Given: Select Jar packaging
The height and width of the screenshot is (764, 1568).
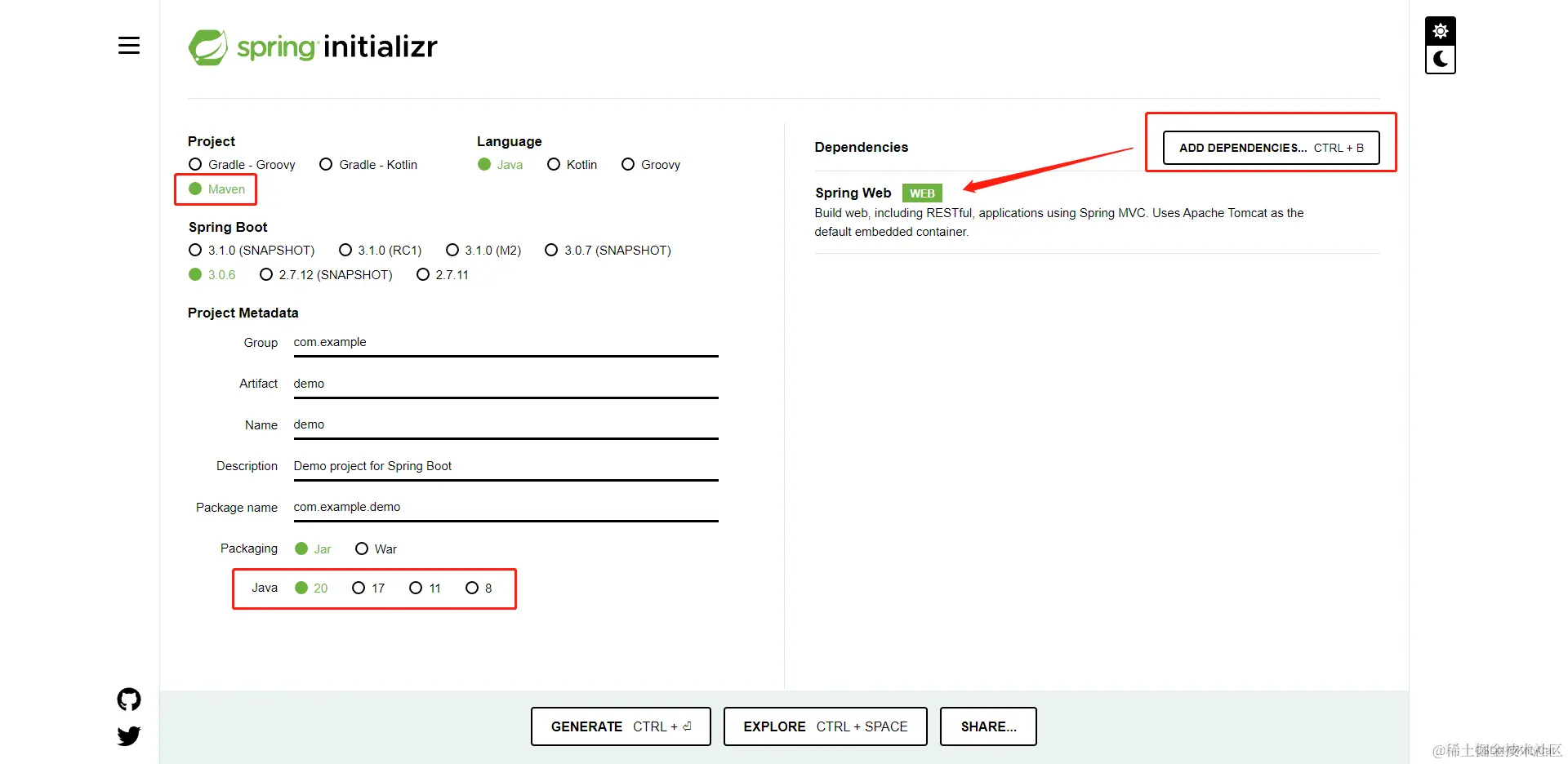Looking at the screenshot, I should coord(313,549).
